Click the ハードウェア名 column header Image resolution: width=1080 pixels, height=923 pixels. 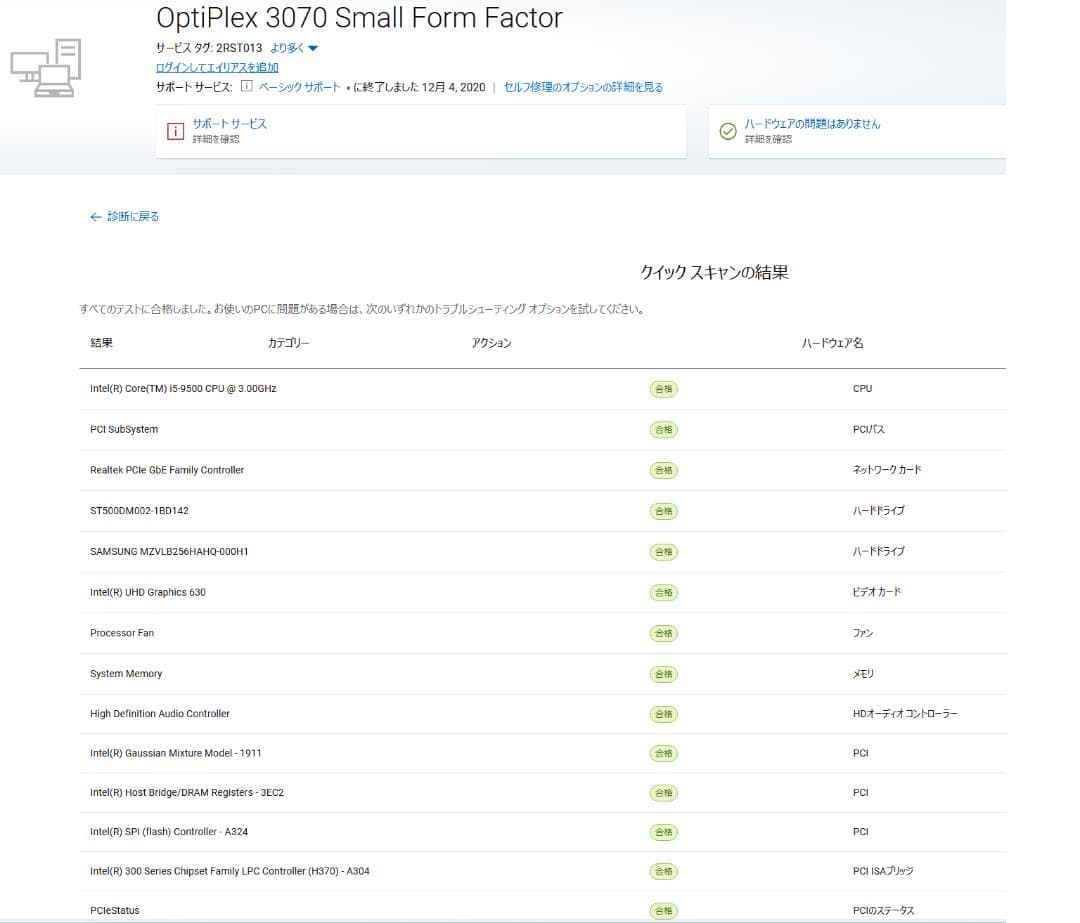[832, 343]
